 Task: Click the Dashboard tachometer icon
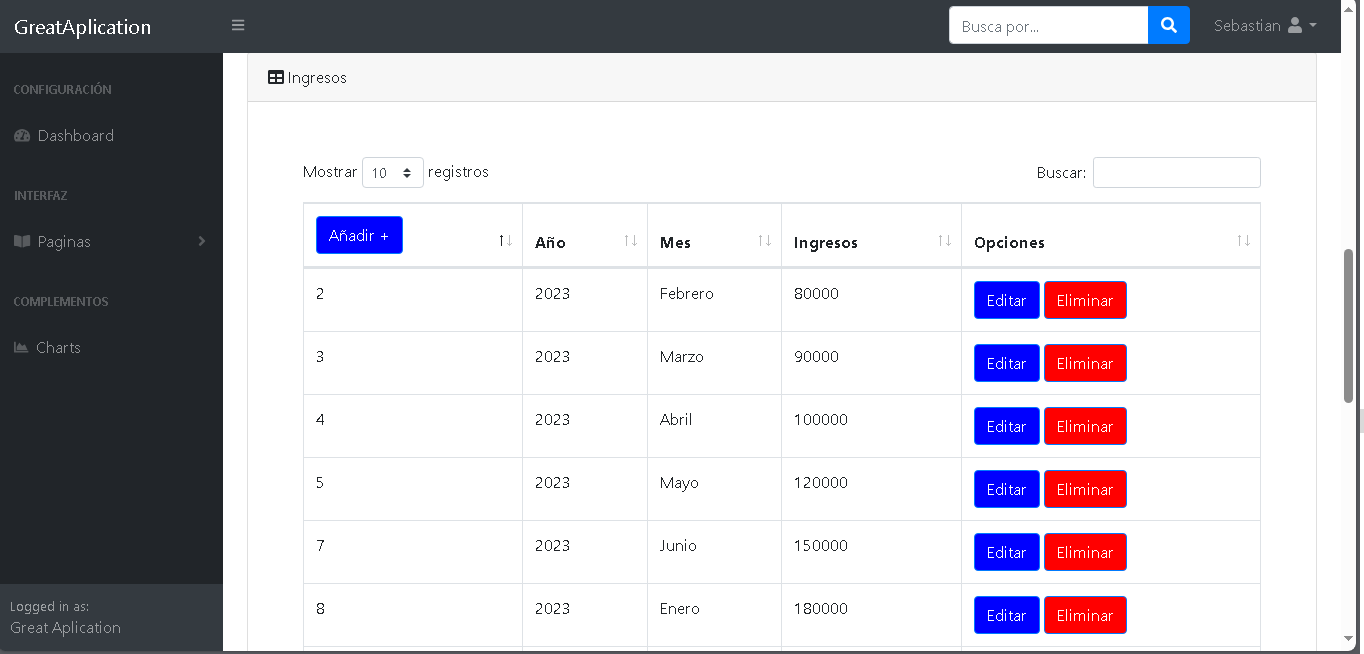[x=22, y=136]
